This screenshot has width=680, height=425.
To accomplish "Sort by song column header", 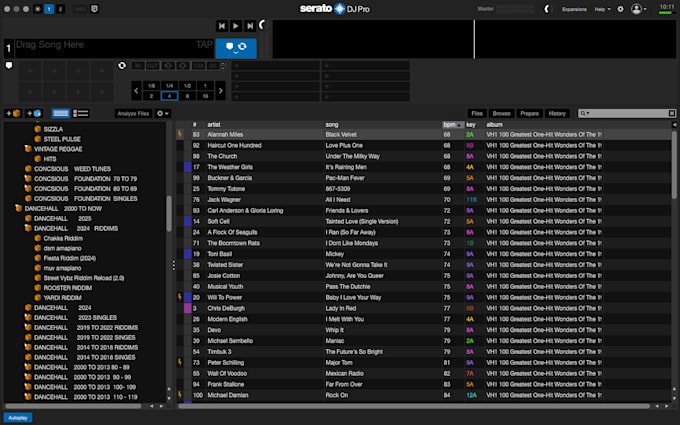I will tap(332, 124).
